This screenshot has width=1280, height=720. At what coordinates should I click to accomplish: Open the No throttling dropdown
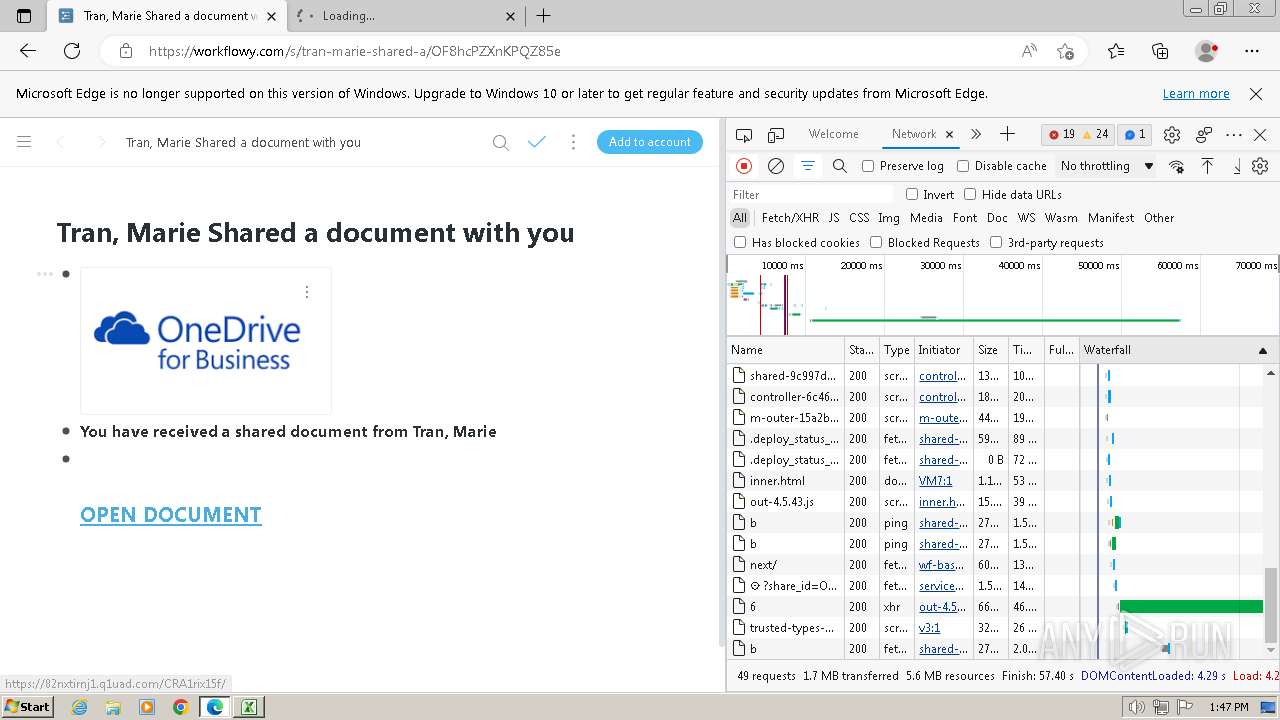tap(1107, 166)
